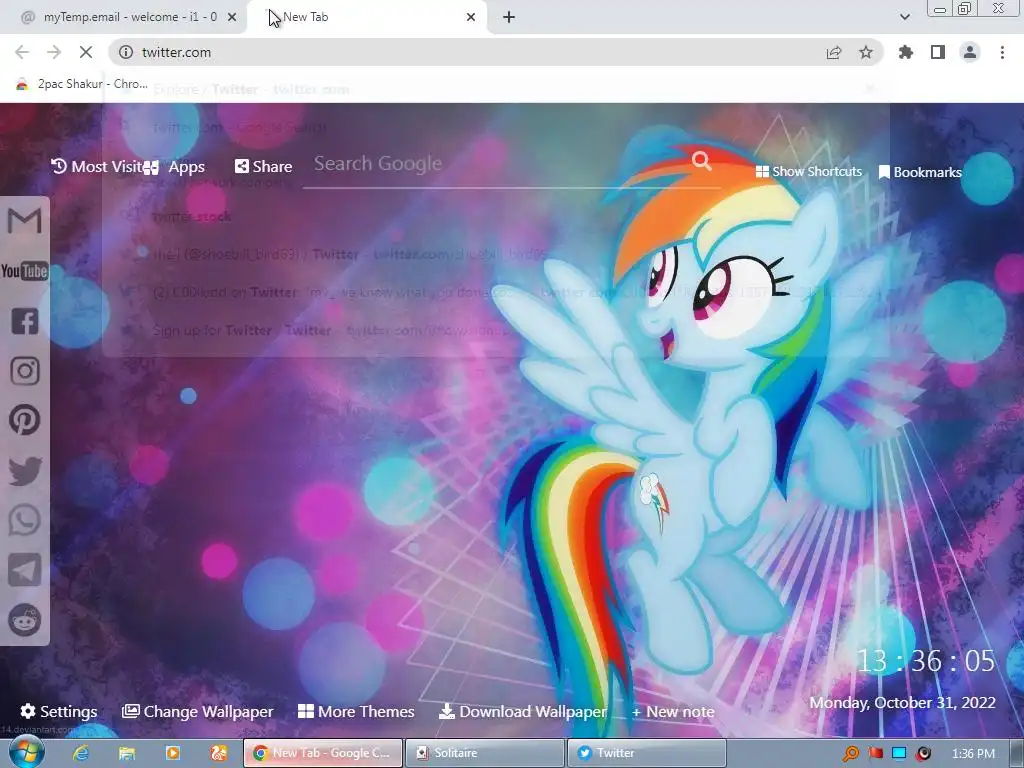The width and height of the screenshot is (1024, 768).
Task: Go forward in browser history
Action: tap(54, 52)
